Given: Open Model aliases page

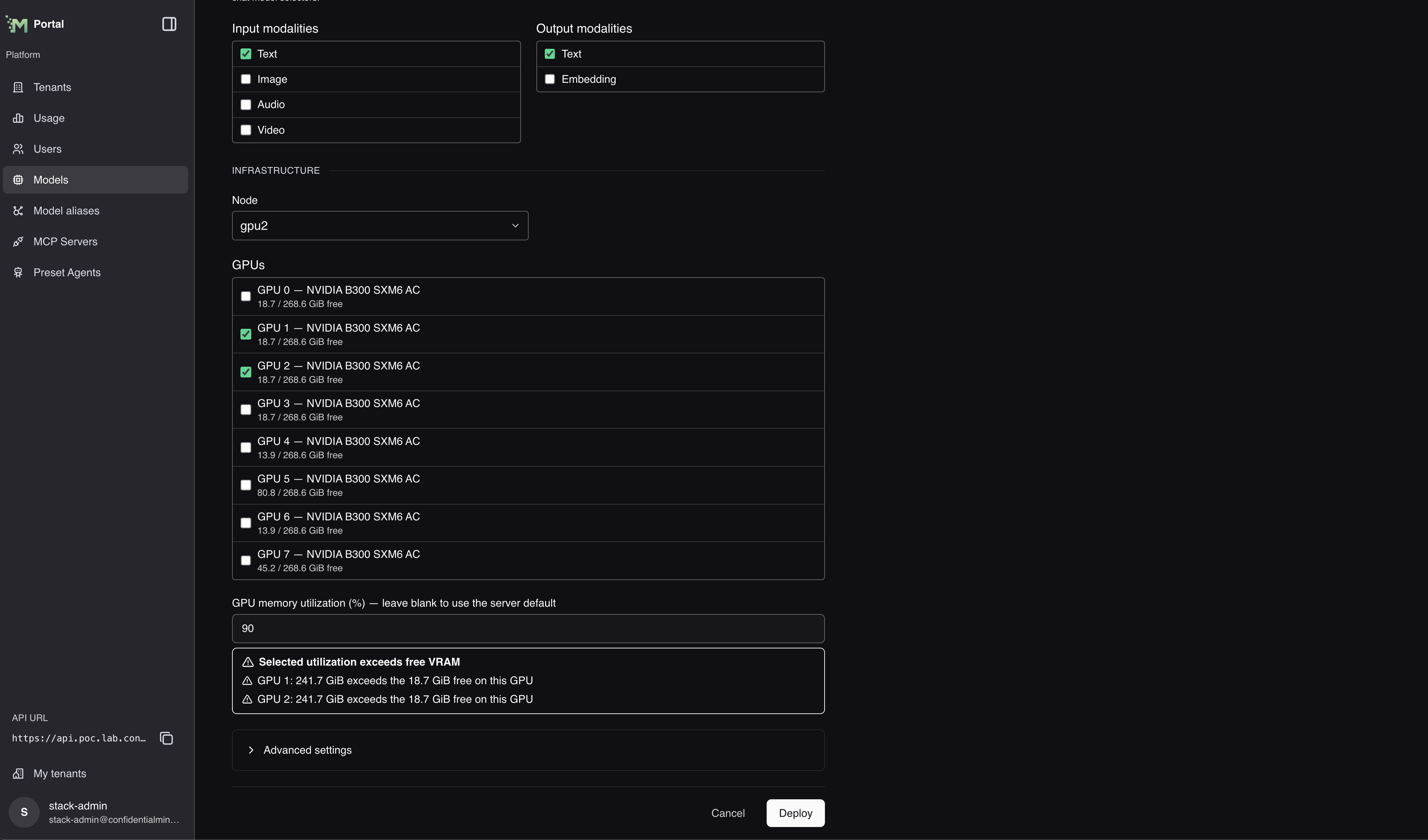Looking at the screenshot, I should point(95,211).
